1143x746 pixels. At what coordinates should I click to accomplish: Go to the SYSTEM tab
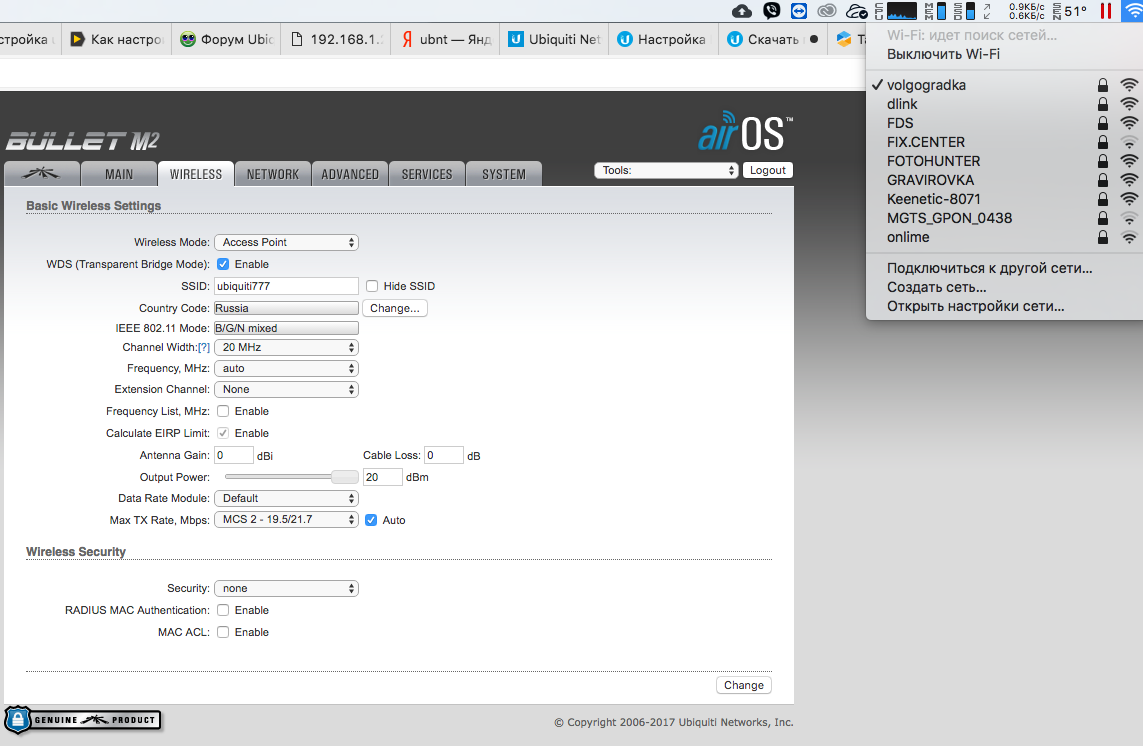(504, 174)
